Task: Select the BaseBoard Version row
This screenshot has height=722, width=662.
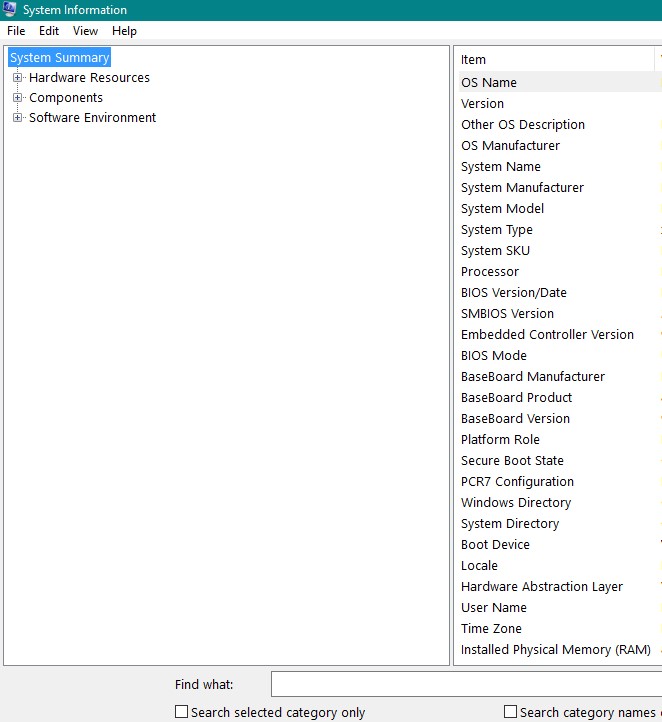Action: [560, 419]
